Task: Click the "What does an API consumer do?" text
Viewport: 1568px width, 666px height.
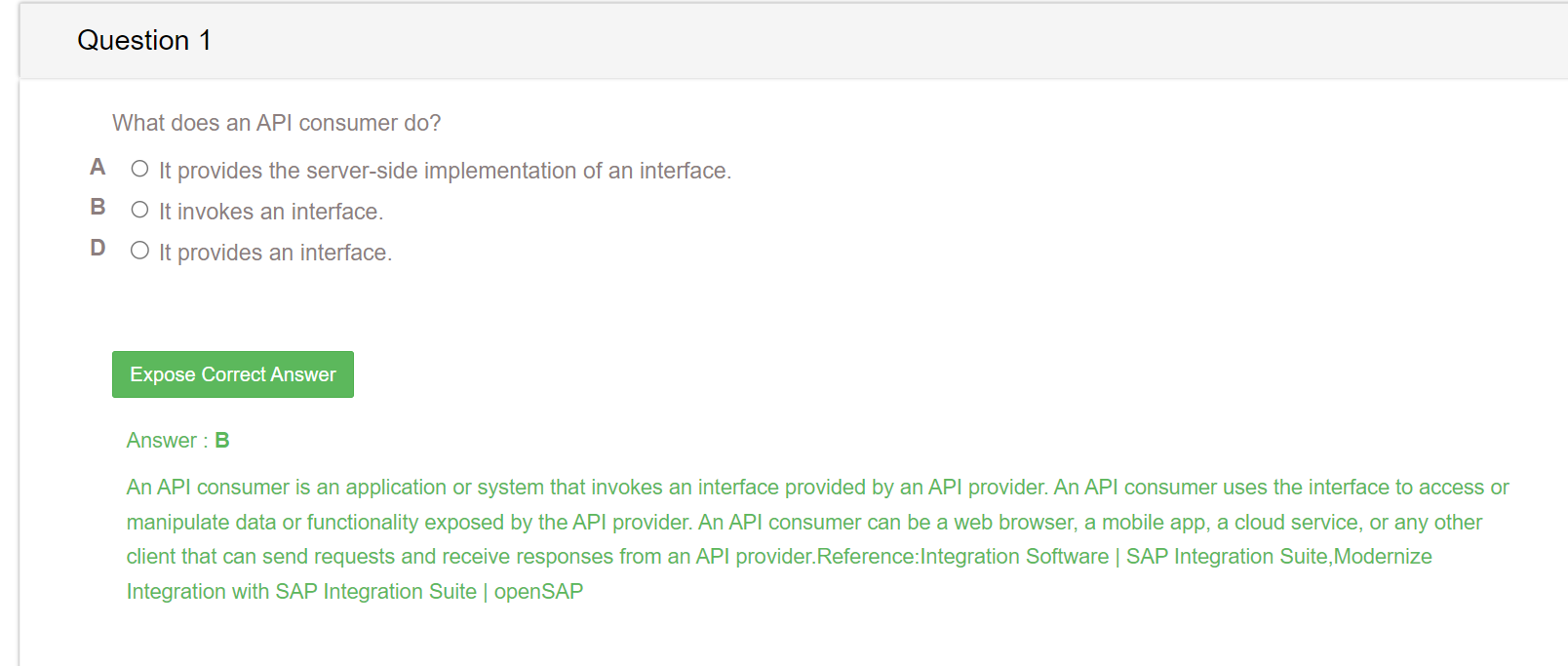Action: point(277,123)
